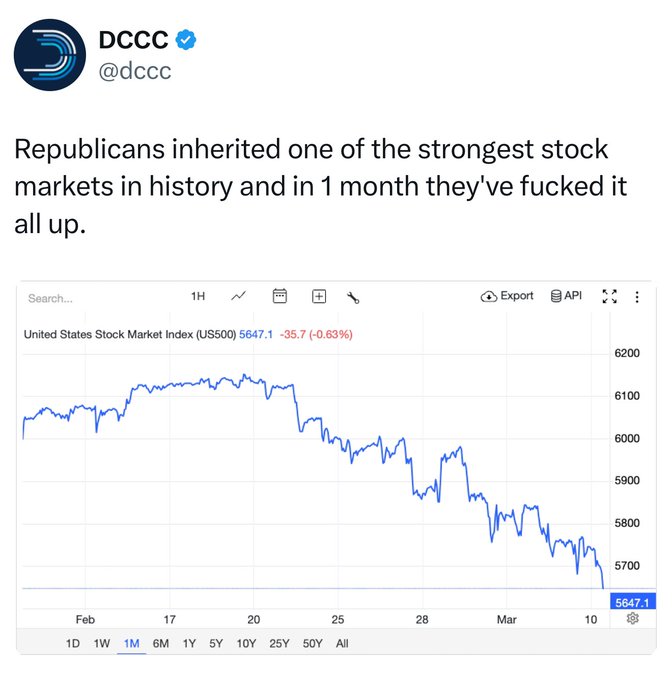Open the calendar date range picker
The height and width of the screenshot is (680, 672).
280,296
